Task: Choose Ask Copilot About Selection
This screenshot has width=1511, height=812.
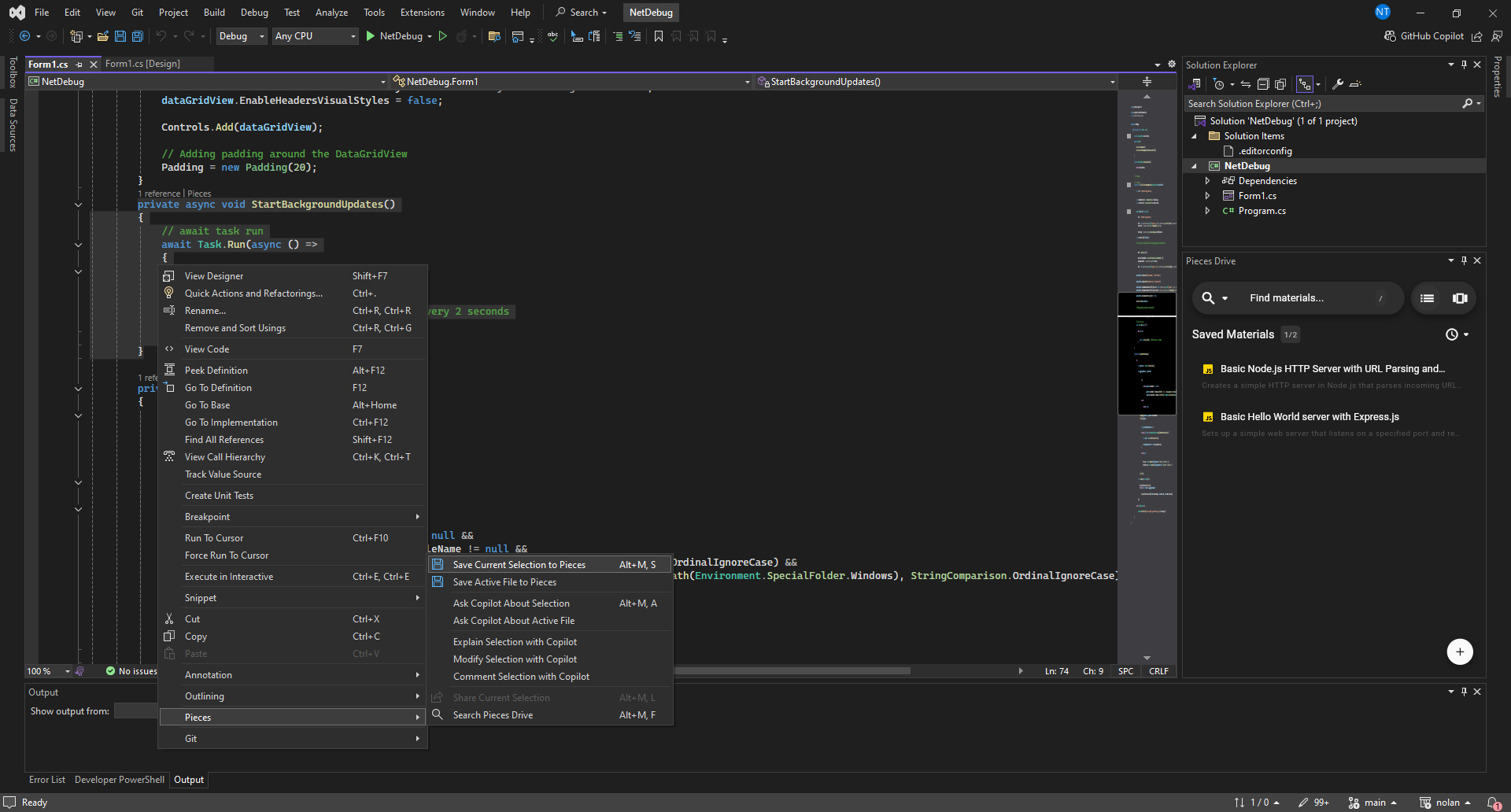Action: tap(550, 603)
